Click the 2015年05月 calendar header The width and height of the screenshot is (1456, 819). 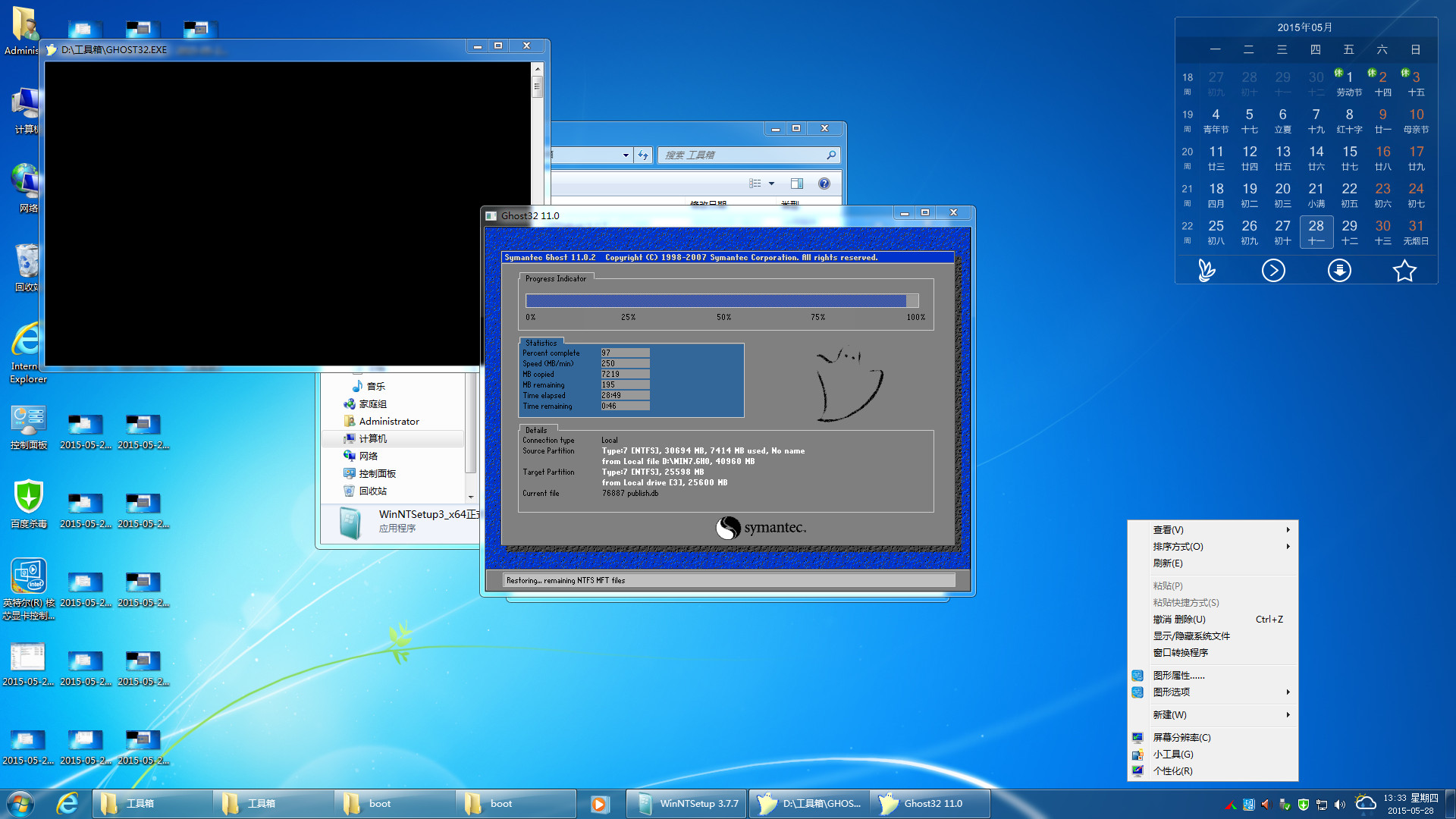(x=1305, y=27)
